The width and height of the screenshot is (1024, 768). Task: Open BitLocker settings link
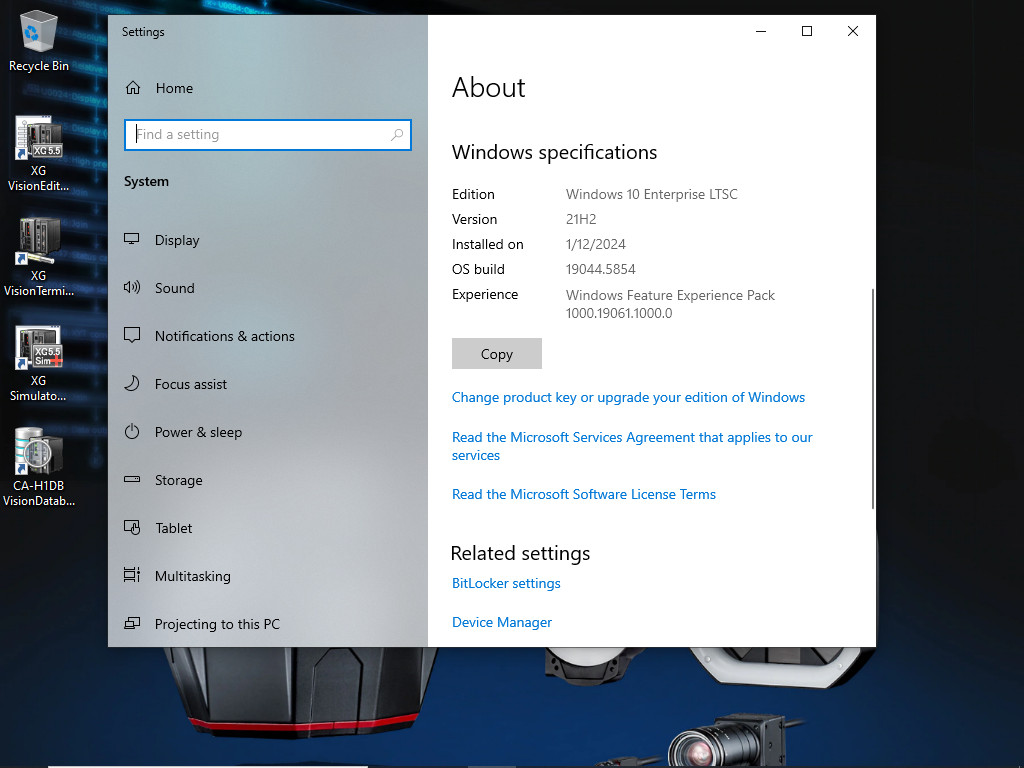[506, 583]
